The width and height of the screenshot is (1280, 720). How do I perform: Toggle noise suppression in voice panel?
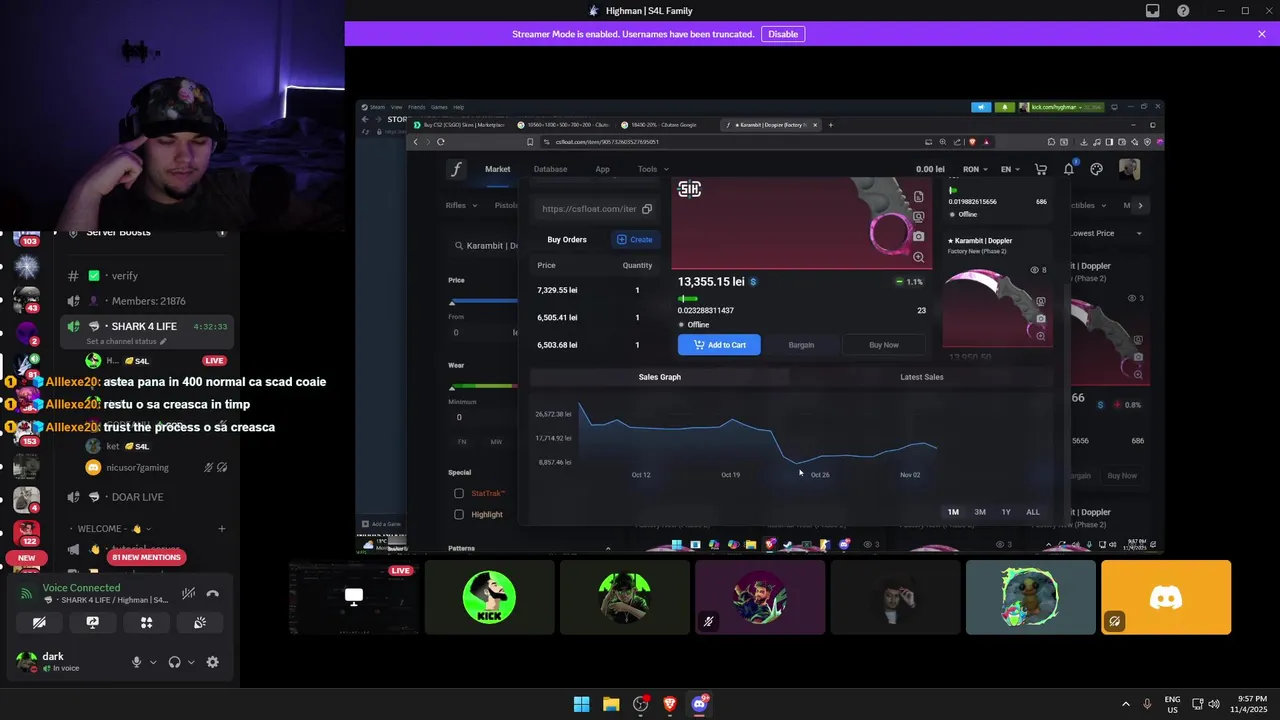tap(188, 594)
